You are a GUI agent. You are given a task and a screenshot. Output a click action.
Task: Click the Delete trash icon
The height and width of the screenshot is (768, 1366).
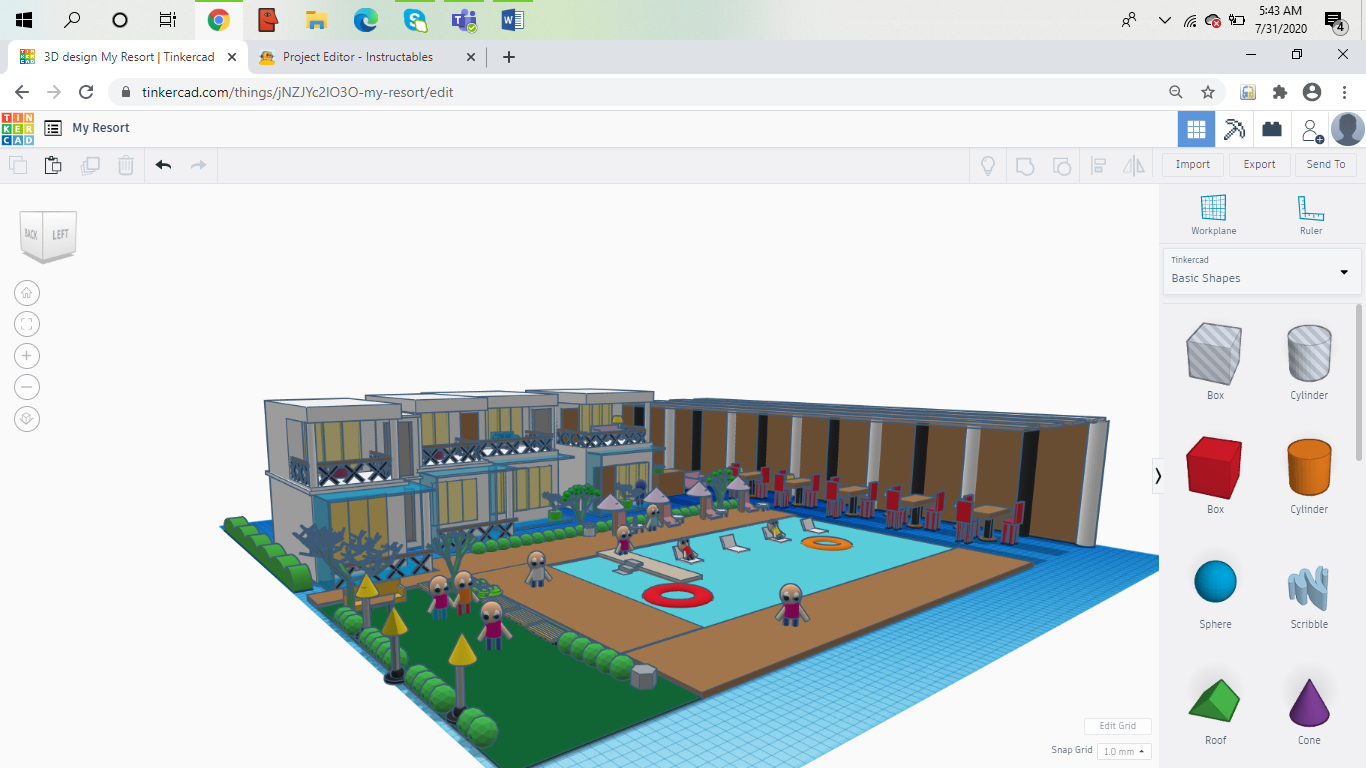126,165
